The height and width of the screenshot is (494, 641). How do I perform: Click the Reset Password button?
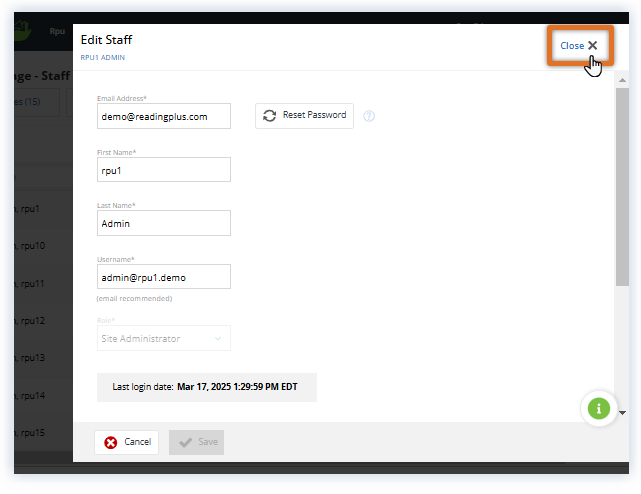304,116
